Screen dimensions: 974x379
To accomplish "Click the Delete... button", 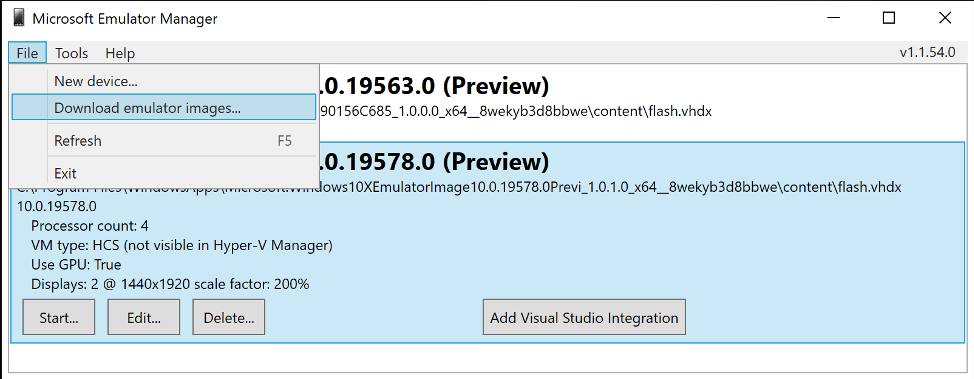I will (229, 317).
